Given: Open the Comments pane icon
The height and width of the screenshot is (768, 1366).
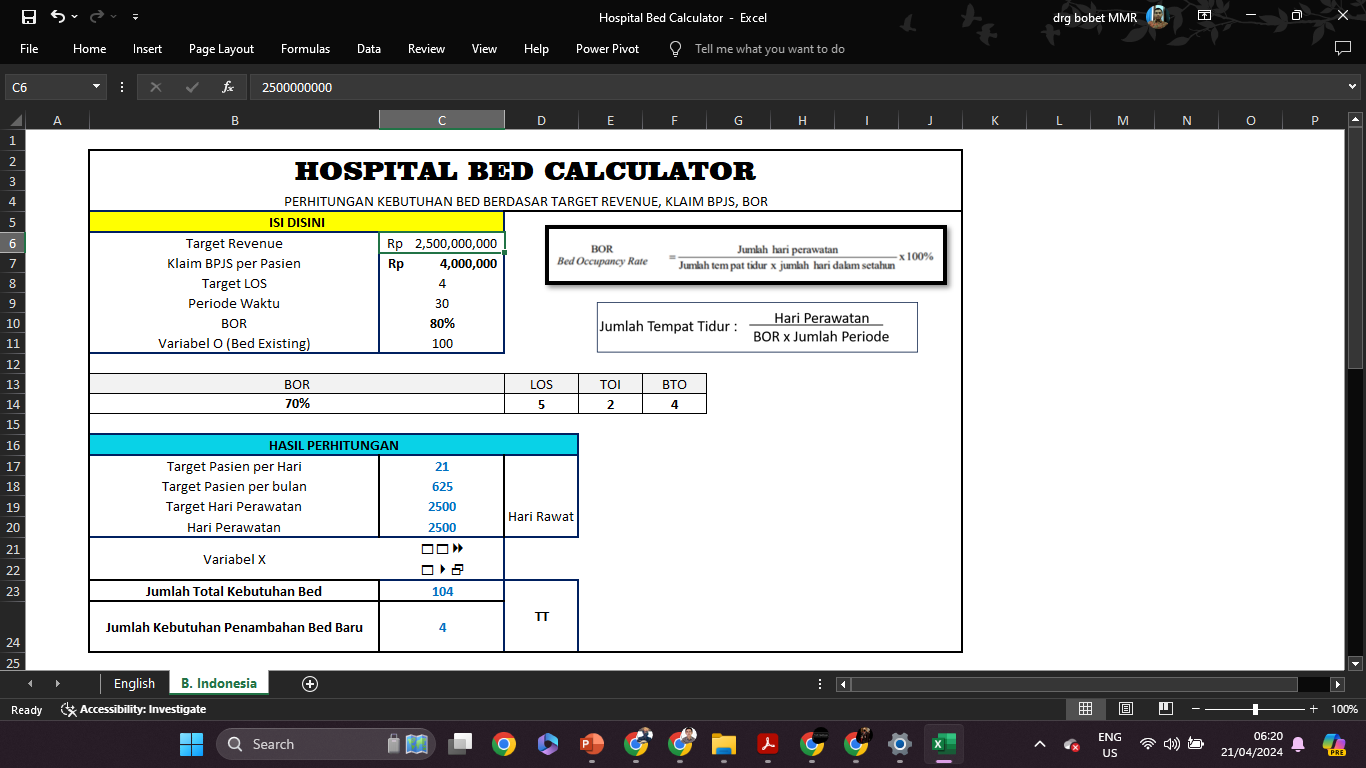Looking at the screenshot, I should pos(1343,49).
